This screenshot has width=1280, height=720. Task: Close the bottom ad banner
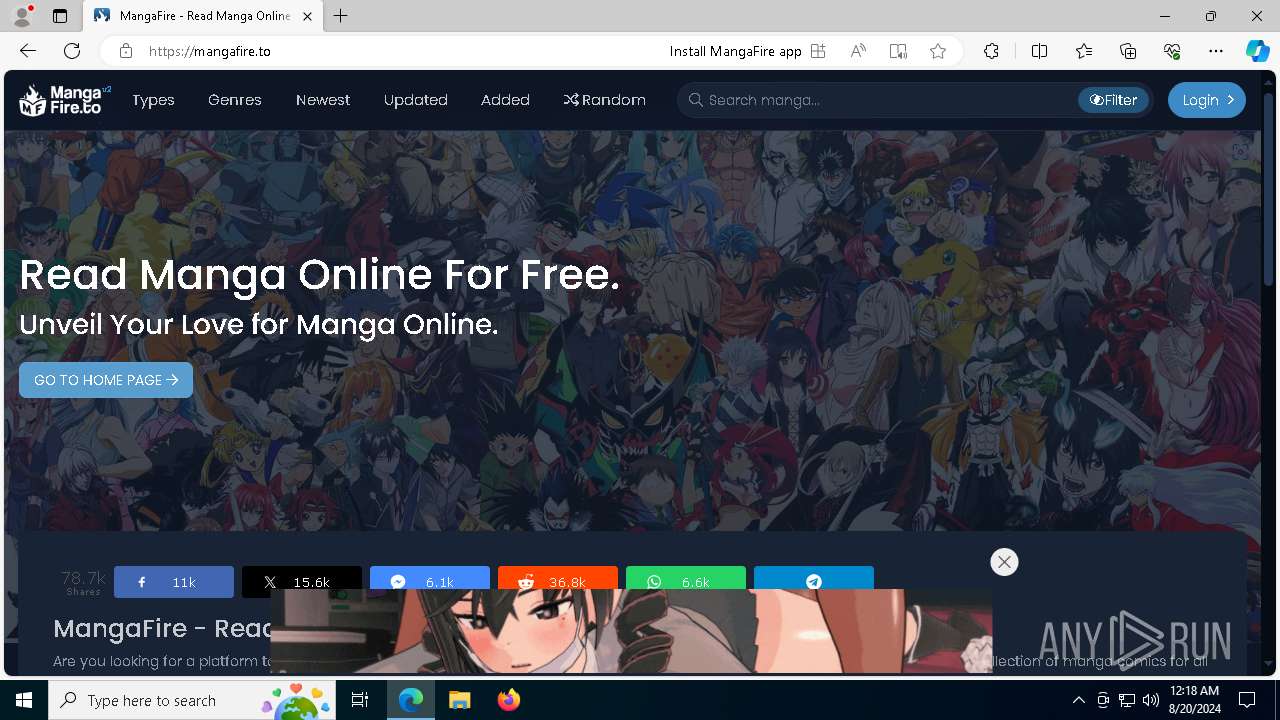point(1004,562)
